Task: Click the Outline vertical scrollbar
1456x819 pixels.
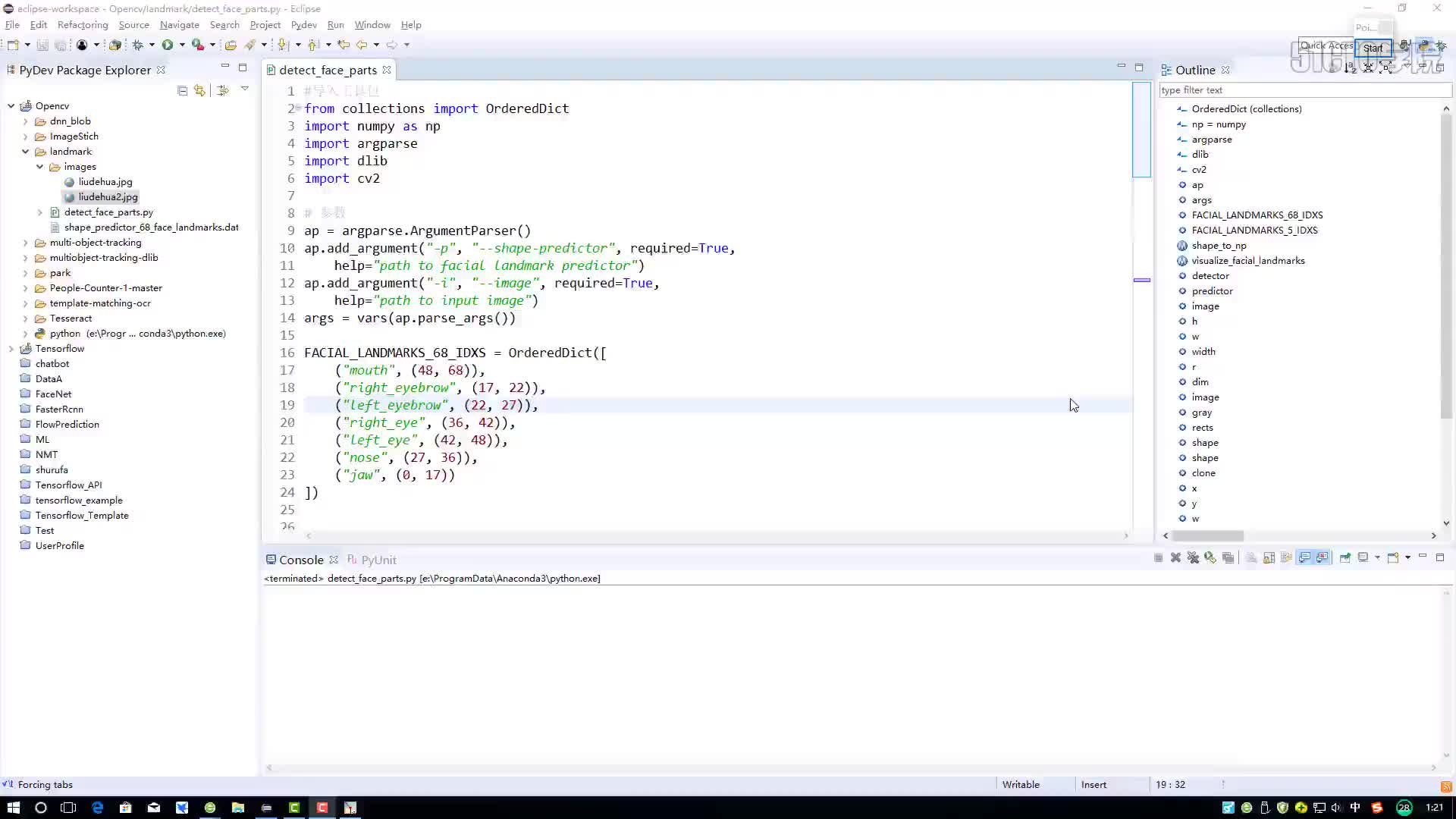Action: [x=1446, y=265]
